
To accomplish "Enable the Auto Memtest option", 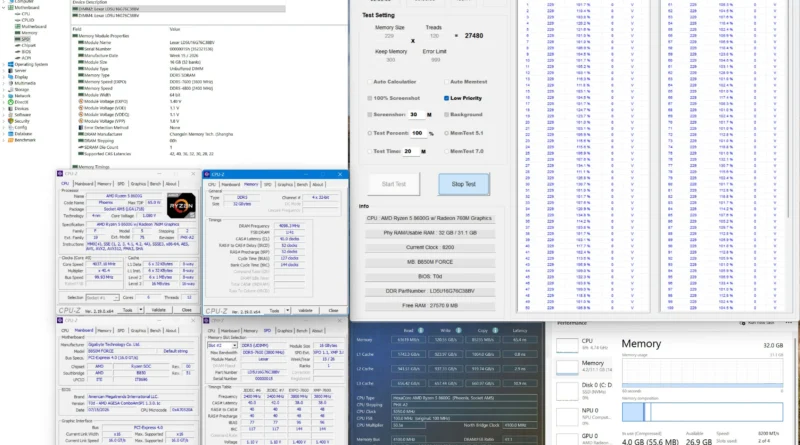I will pyautogui.click(x=446, y=82).
